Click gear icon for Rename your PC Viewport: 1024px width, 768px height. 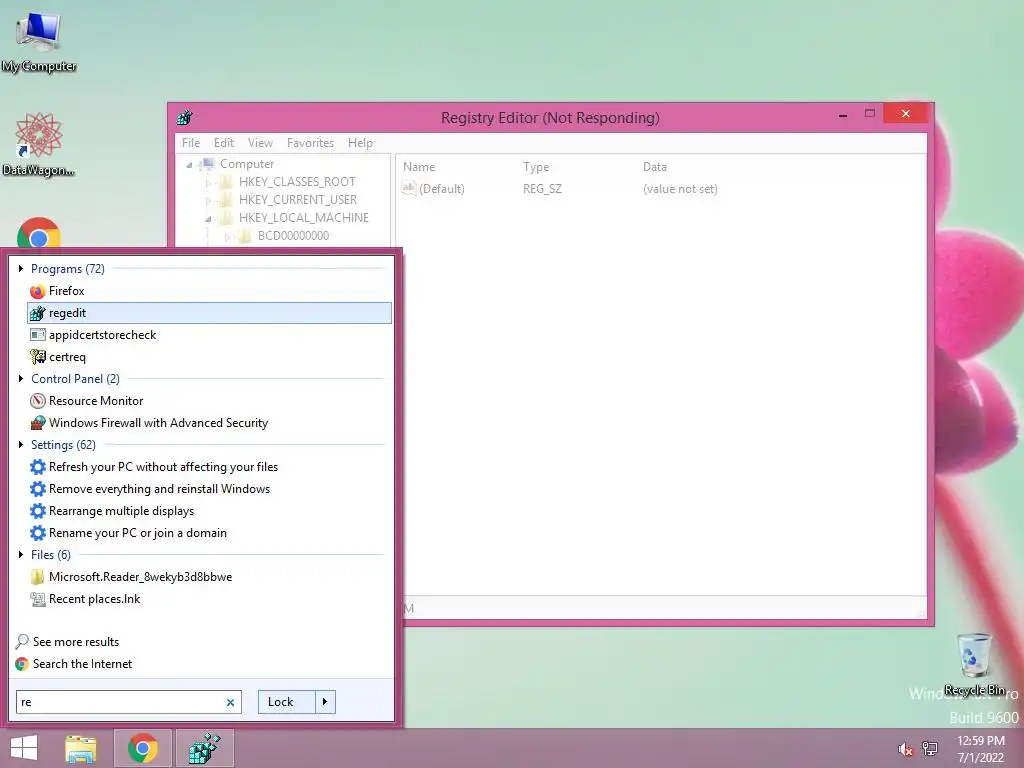click(x=38, y=533)
